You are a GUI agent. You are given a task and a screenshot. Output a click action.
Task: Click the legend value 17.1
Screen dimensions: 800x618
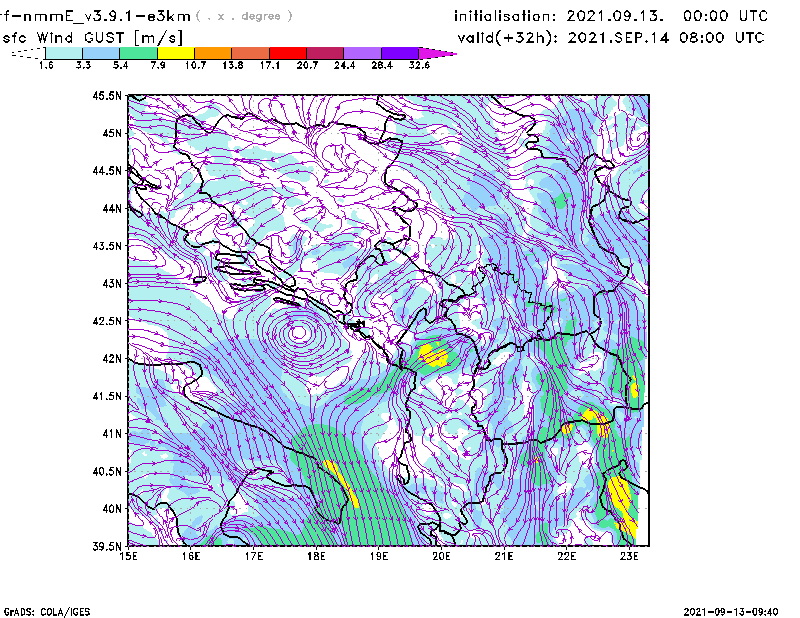270,65
